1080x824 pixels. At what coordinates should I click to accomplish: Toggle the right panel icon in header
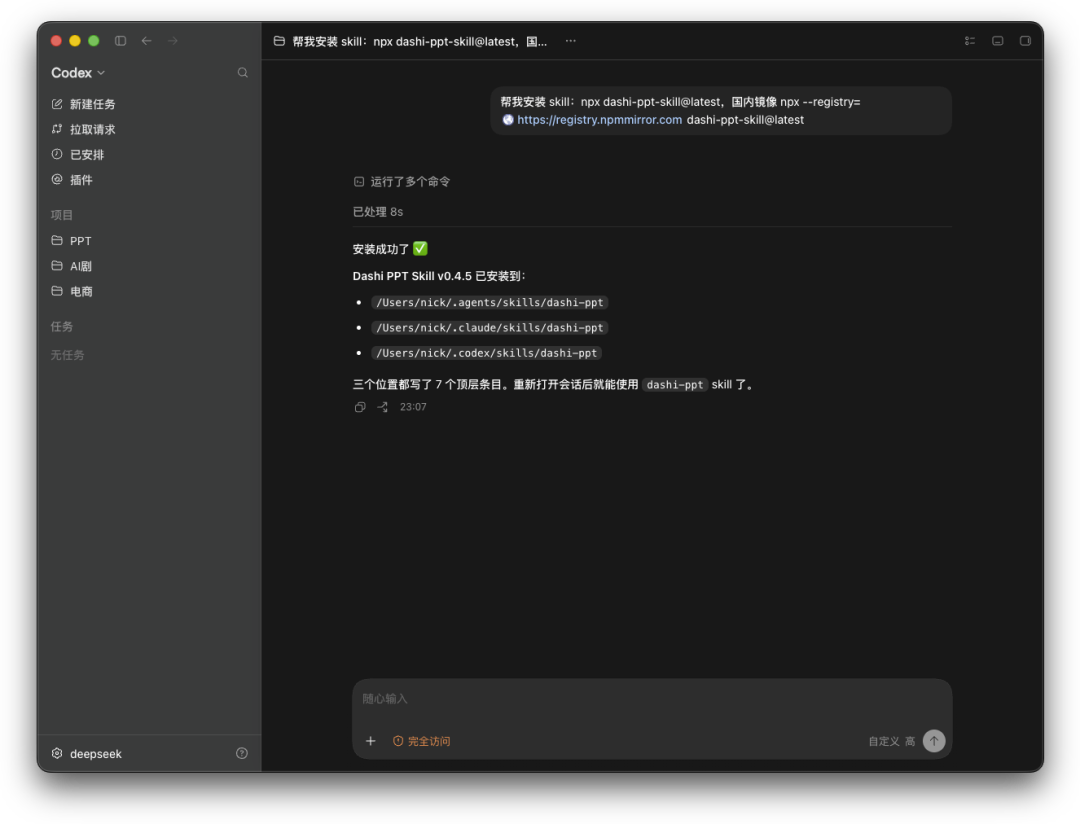click(x=1025, y=41)
